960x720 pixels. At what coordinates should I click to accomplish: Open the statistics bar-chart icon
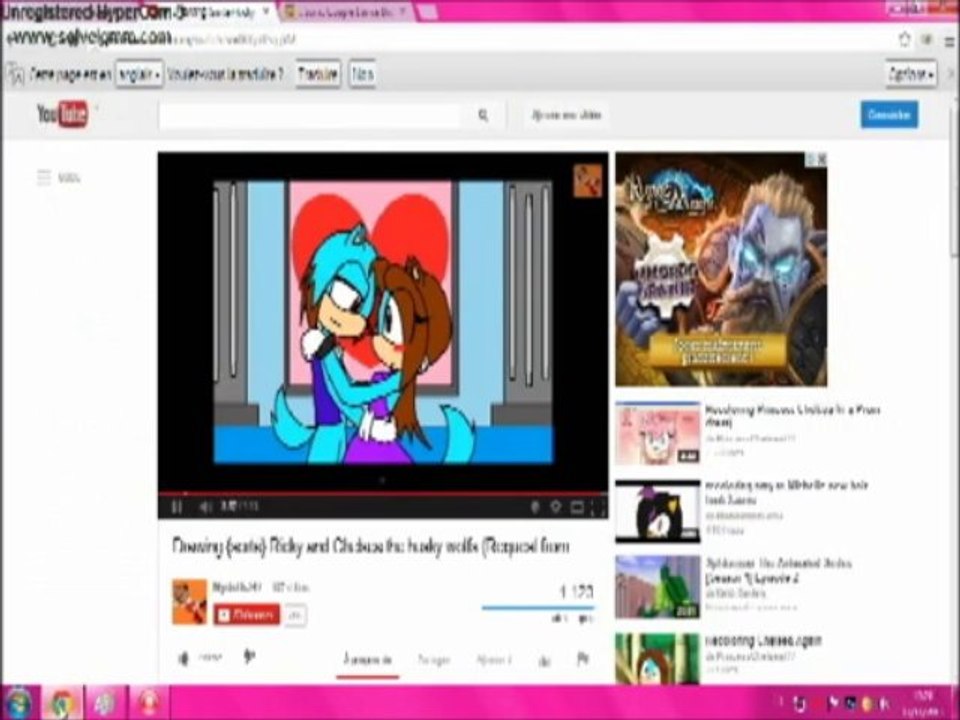coord(544,660)
